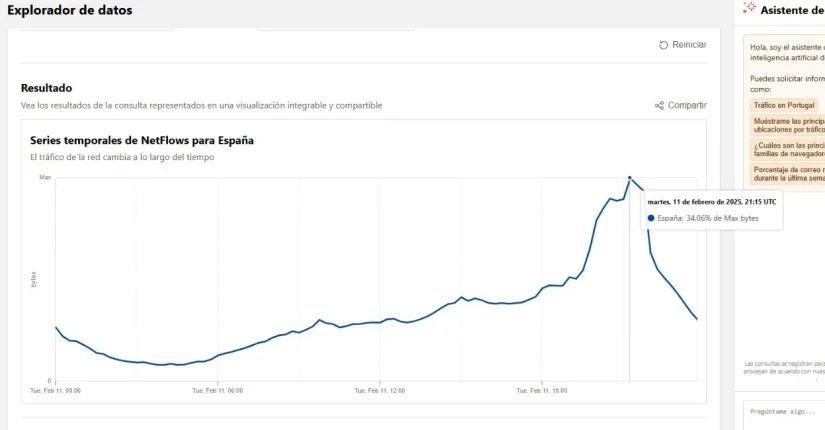Click the 'Asistente de' panel title
Viewport: 825px width, 430px height.
click(x=792, y=10)
